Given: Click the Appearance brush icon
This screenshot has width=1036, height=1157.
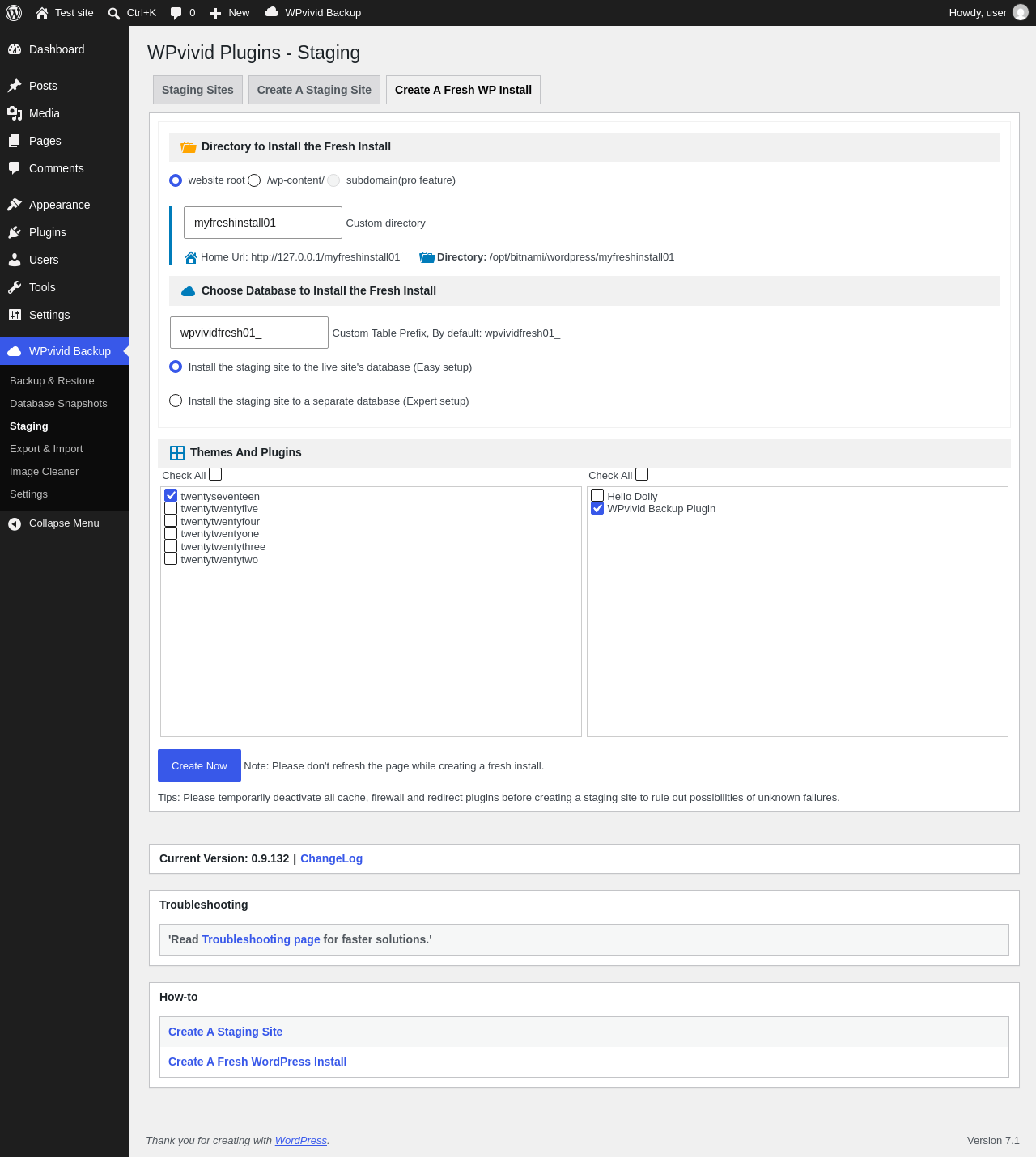Looking at the screenshot, I should 15,205.
